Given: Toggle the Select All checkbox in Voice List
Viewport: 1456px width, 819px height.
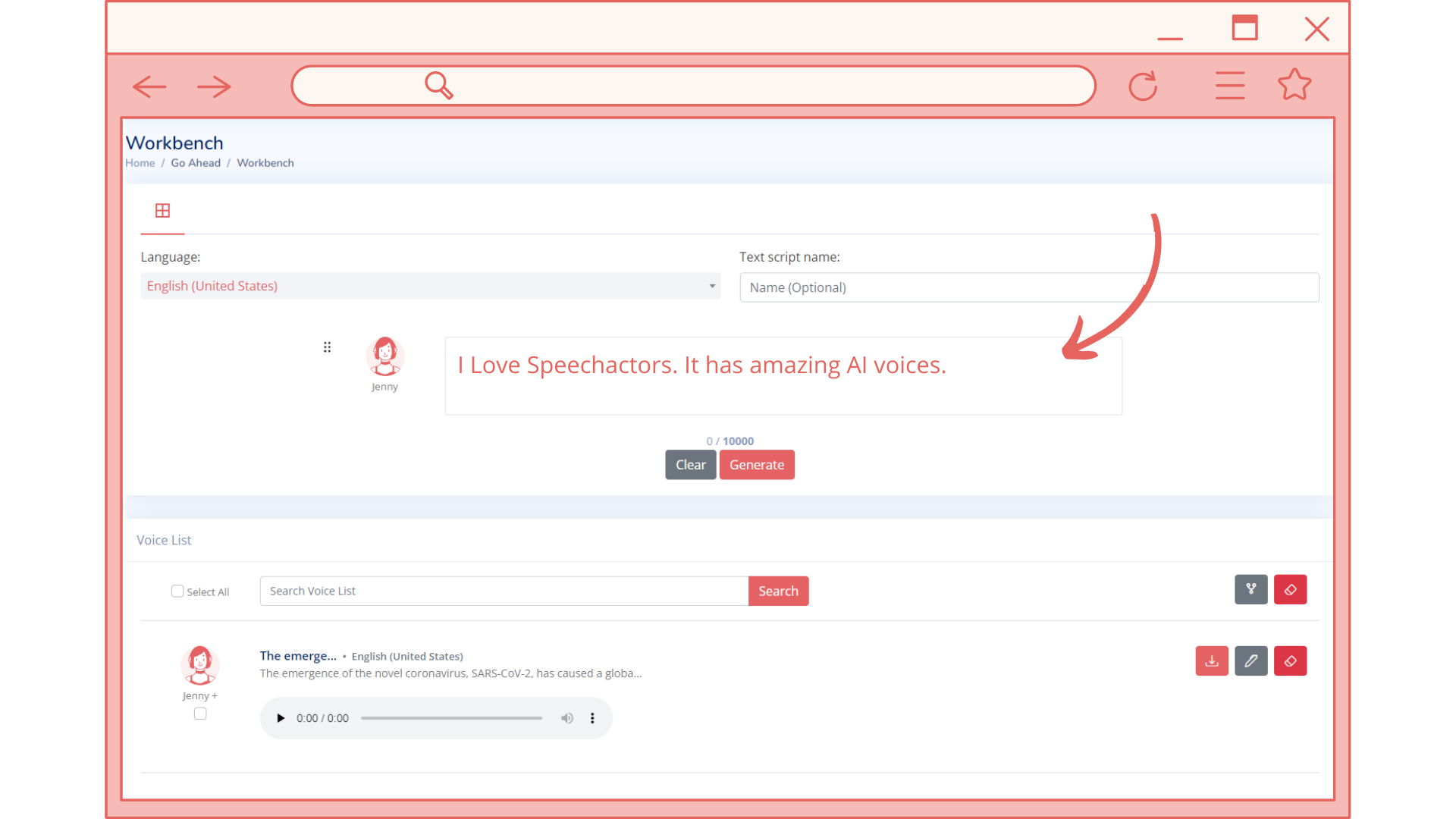Looking at the screenshot, I should [177, 591].
